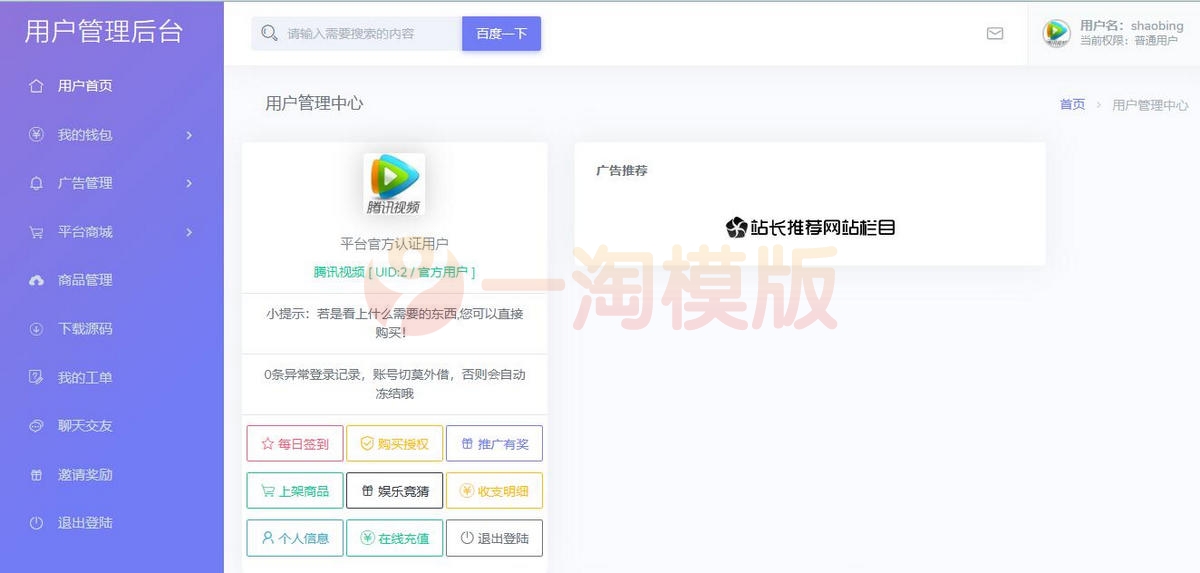1200x573 pixels.
Task: Click the gift icon beside 邀请奖励
Action: coord(37,475)
